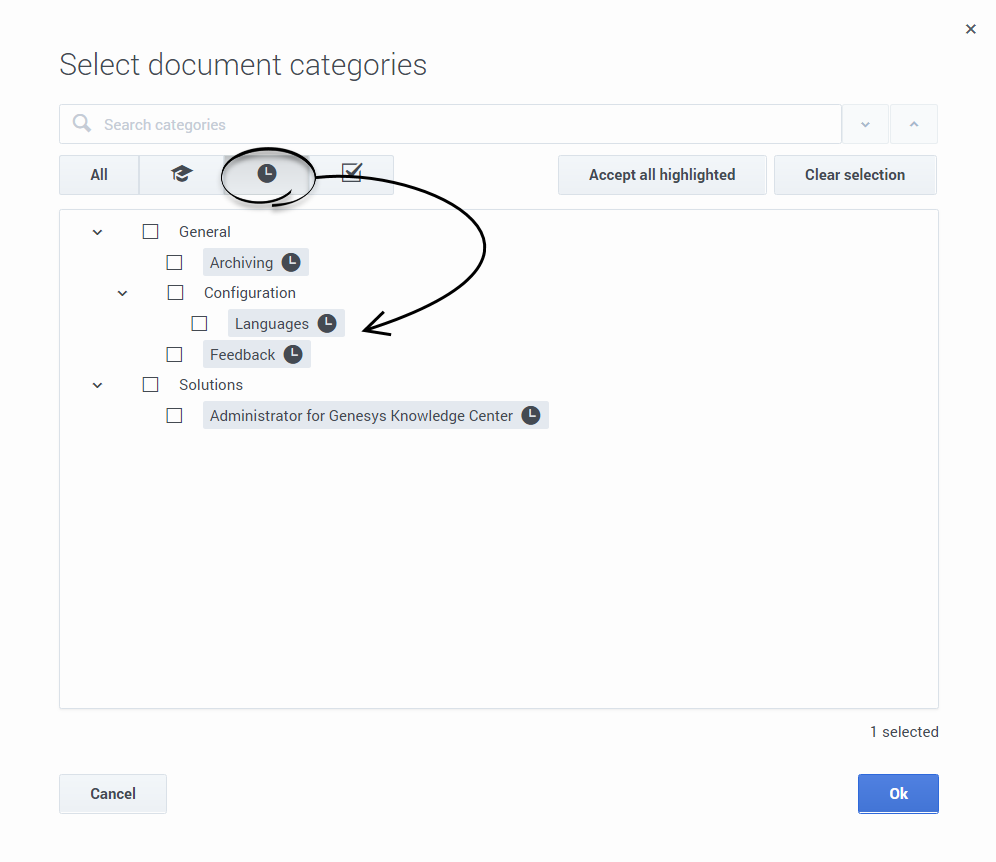Click the graduation cap filter icon
Viewport: 996px width, 862px height.
(181, 174)
